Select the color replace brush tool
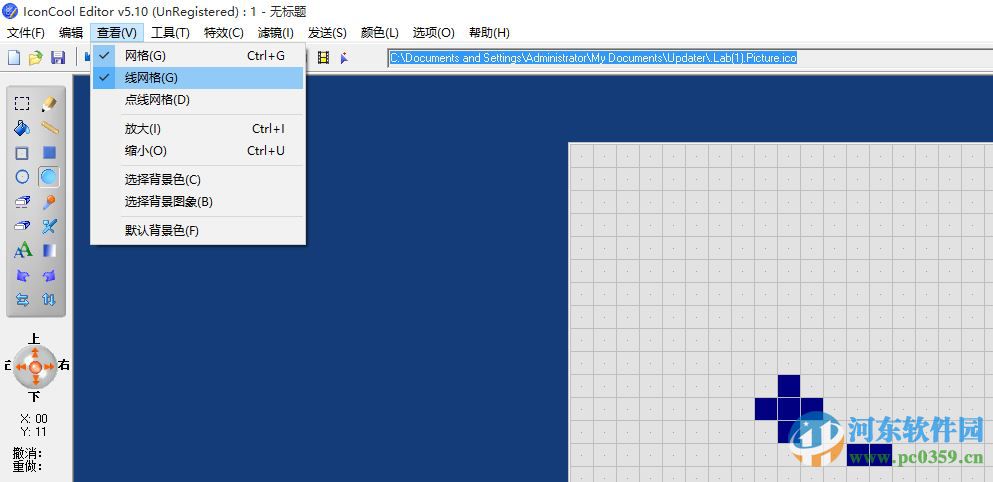The width and height of the screenshot is (993, 482). [49, 226]
